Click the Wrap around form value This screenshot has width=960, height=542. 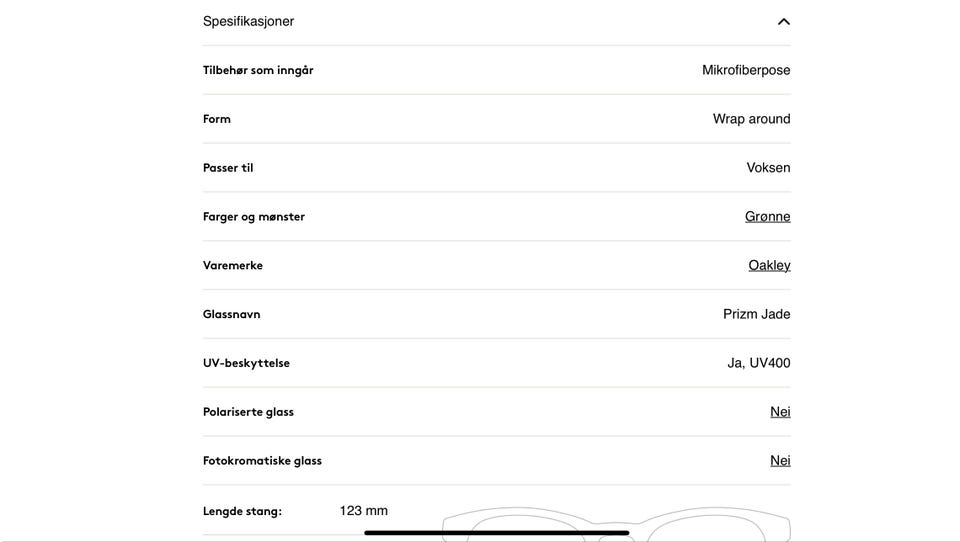751,119
